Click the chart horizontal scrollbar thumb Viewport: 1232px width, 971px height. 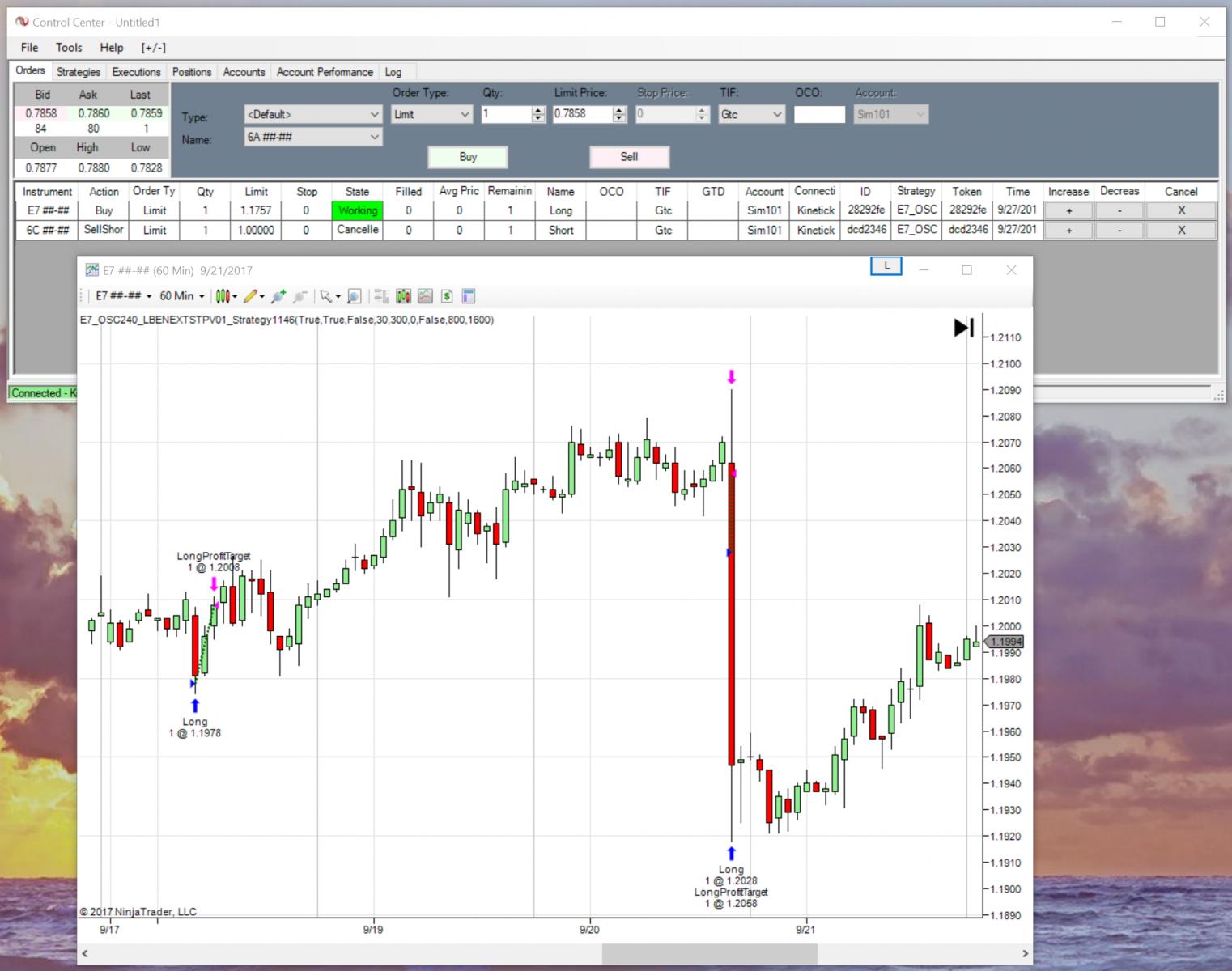(x=709, y=954)
